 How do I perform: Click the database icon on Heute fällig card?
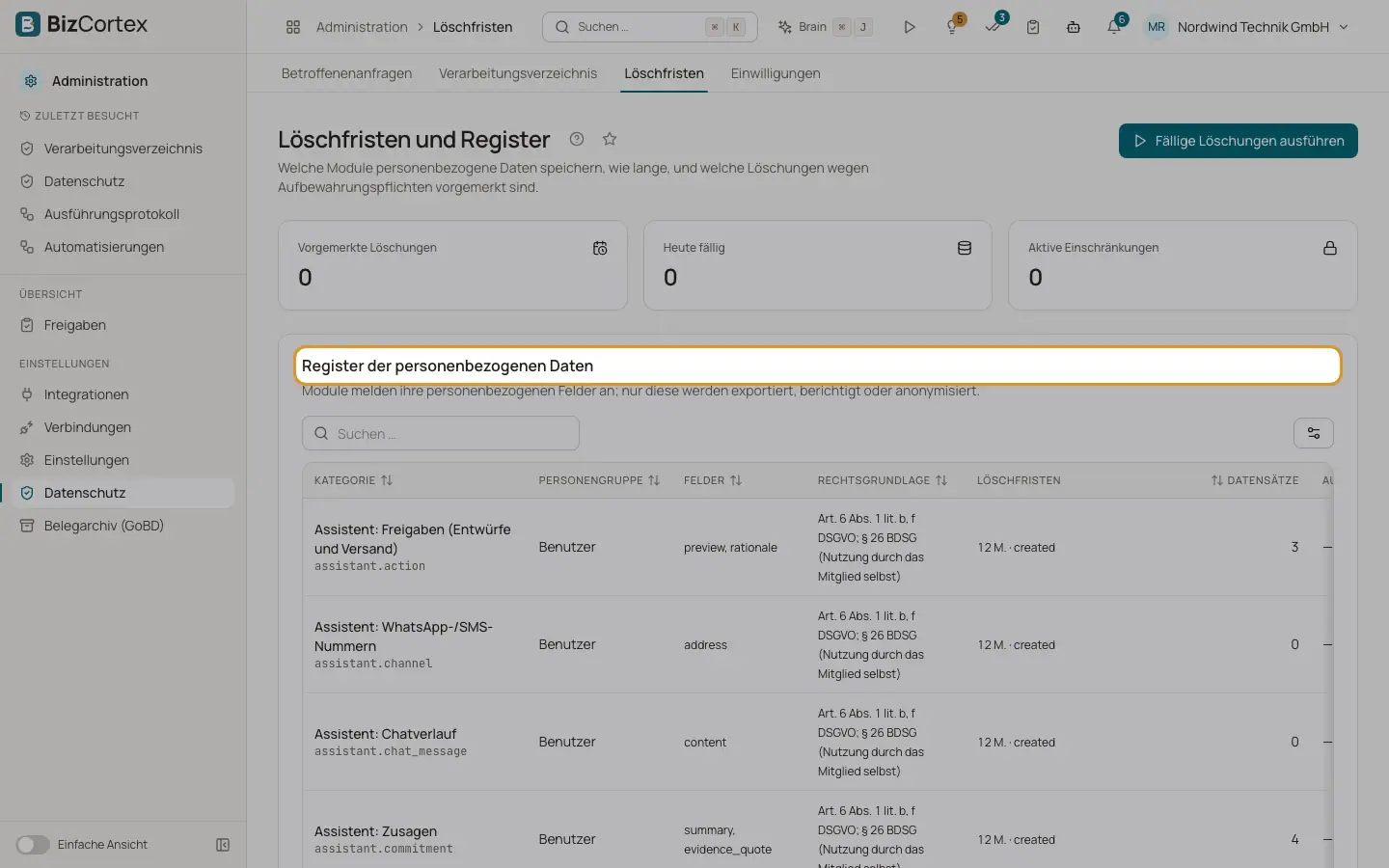pyautogui.click(x=965, y=248)
